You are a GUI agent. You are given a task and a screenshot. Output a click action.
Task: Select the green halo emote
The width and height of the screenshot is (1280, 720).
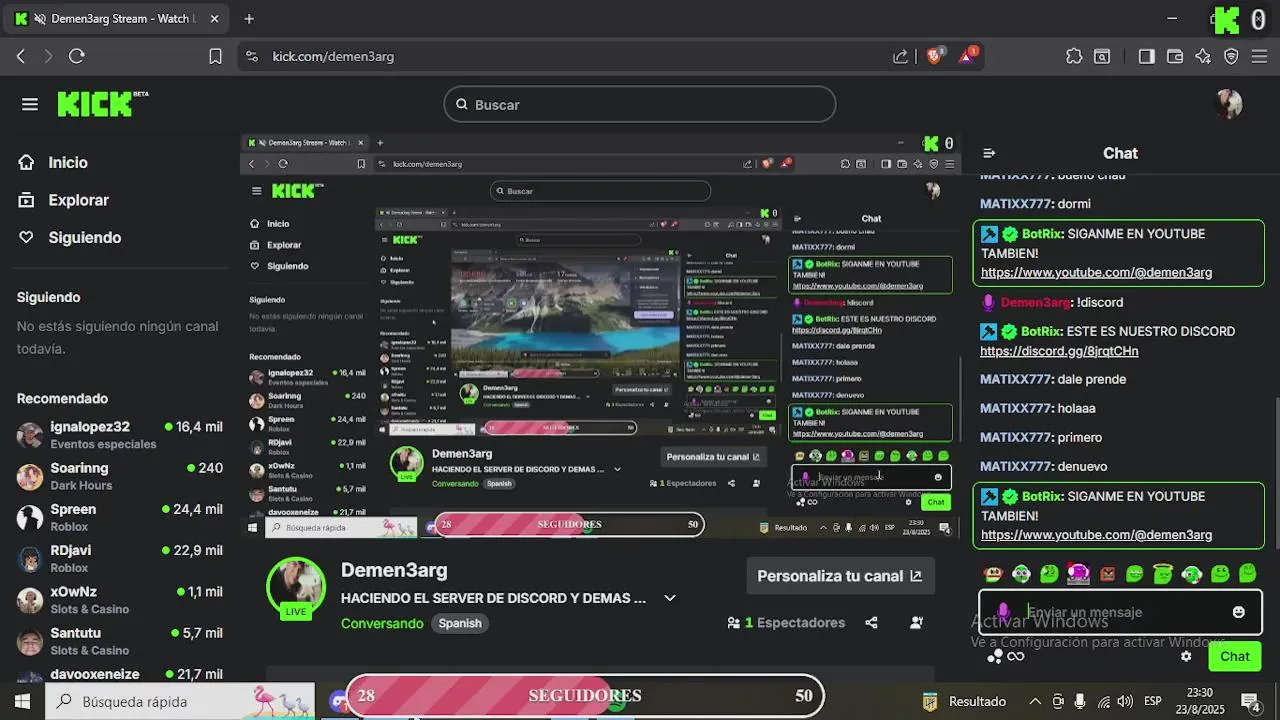(1163, 573)
